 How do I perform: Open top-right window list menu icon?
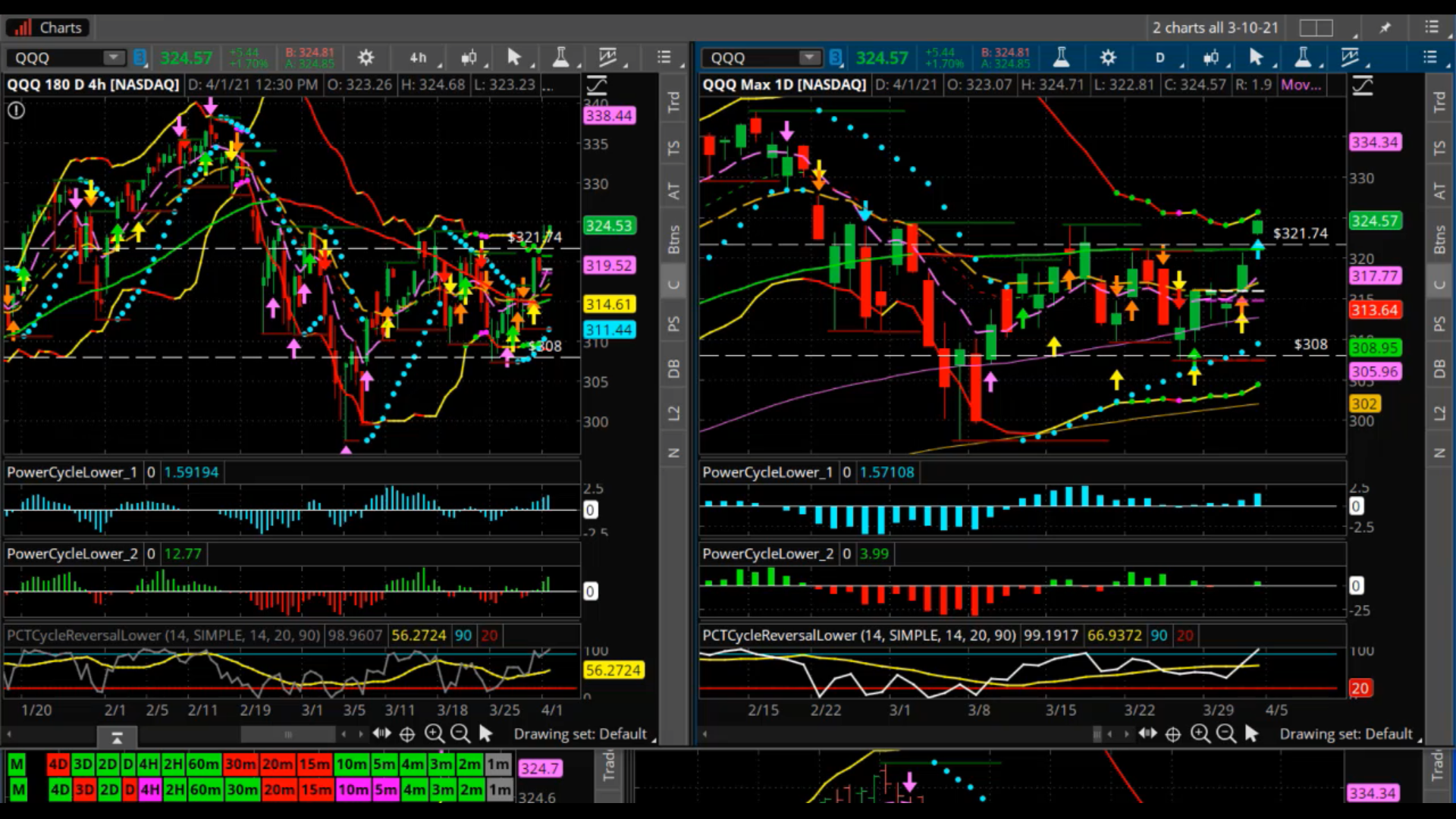[1431, 27]
